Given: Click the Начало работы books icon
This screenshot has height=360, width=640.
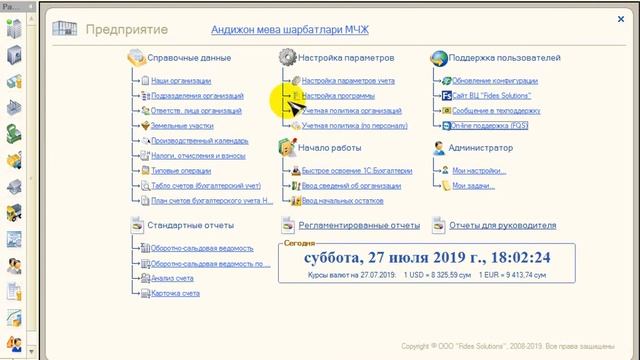Looking at the screenshot, I should coord(287,147).
